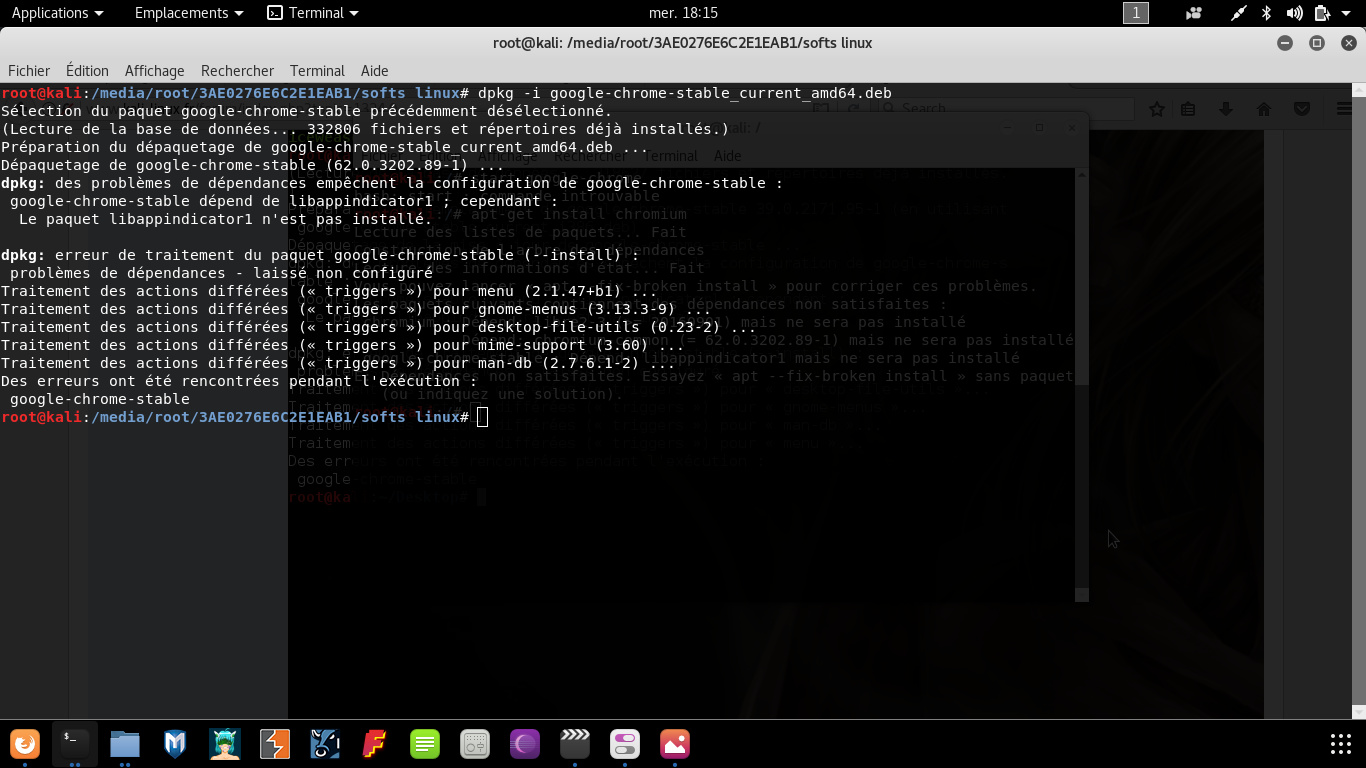Click the background terminal's scrollbar
Image resolution: width=1366 pixels, height=768 pixels.
1081,385
